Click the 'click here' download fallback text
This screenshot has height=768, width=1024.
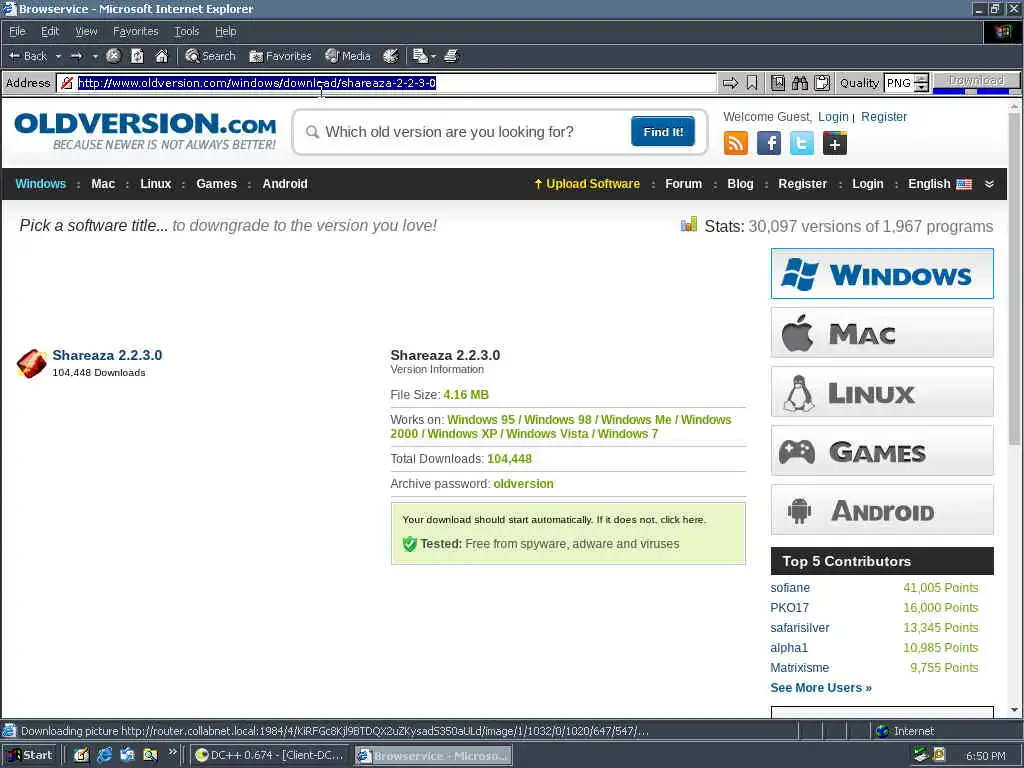[682, 520]
